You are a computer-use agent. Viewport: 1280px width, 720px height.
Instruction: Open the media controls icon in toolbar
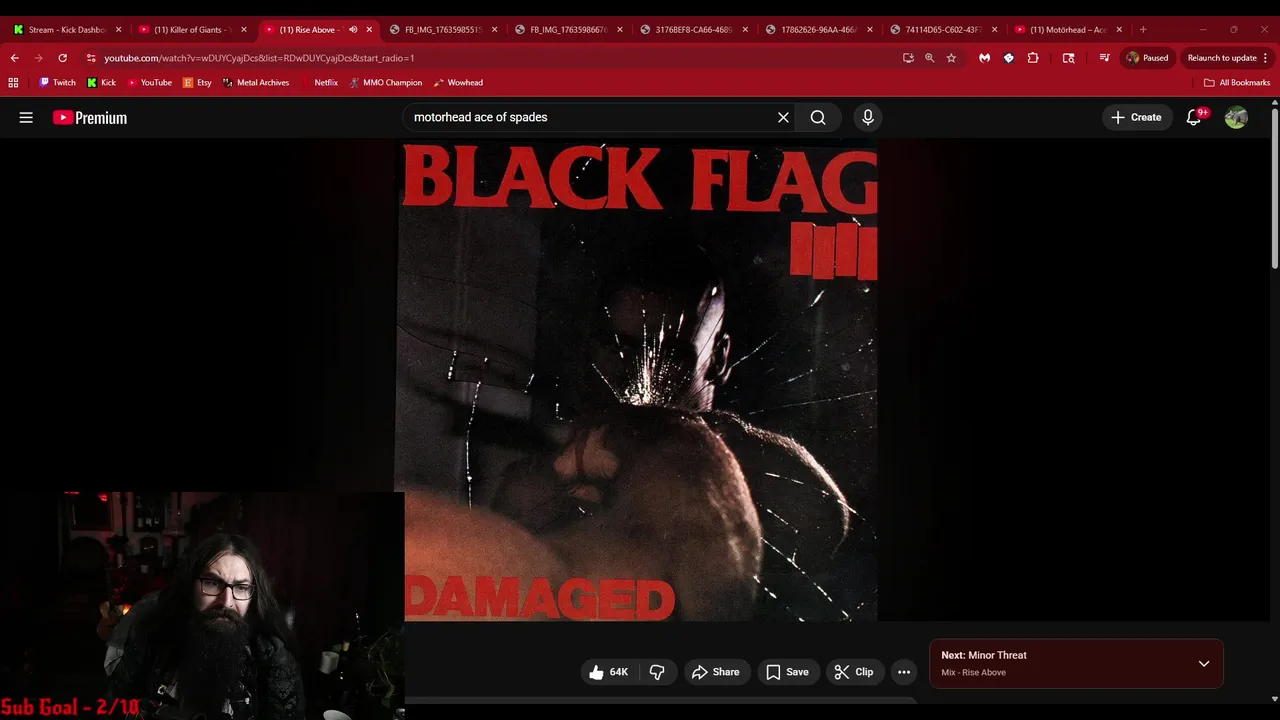click(x=1104, y=58)
